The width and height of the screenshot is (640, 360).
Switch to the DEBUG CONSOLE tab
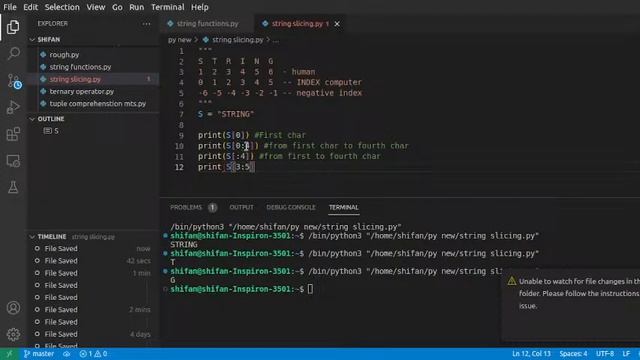(291, 207)
